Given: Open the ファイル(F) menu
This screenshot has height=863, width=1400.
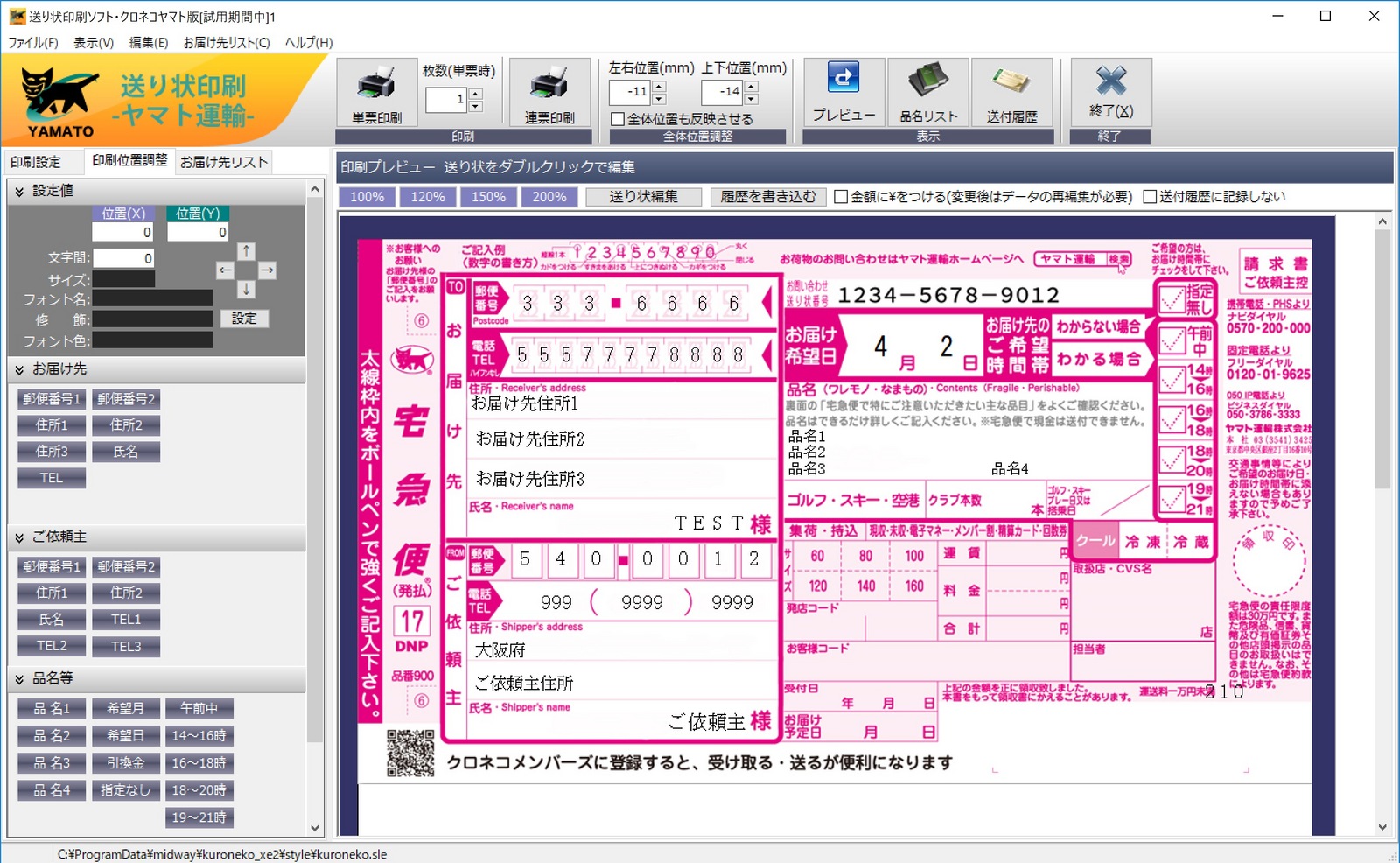Looking at the screenshot, I should (x=33, y=42).
